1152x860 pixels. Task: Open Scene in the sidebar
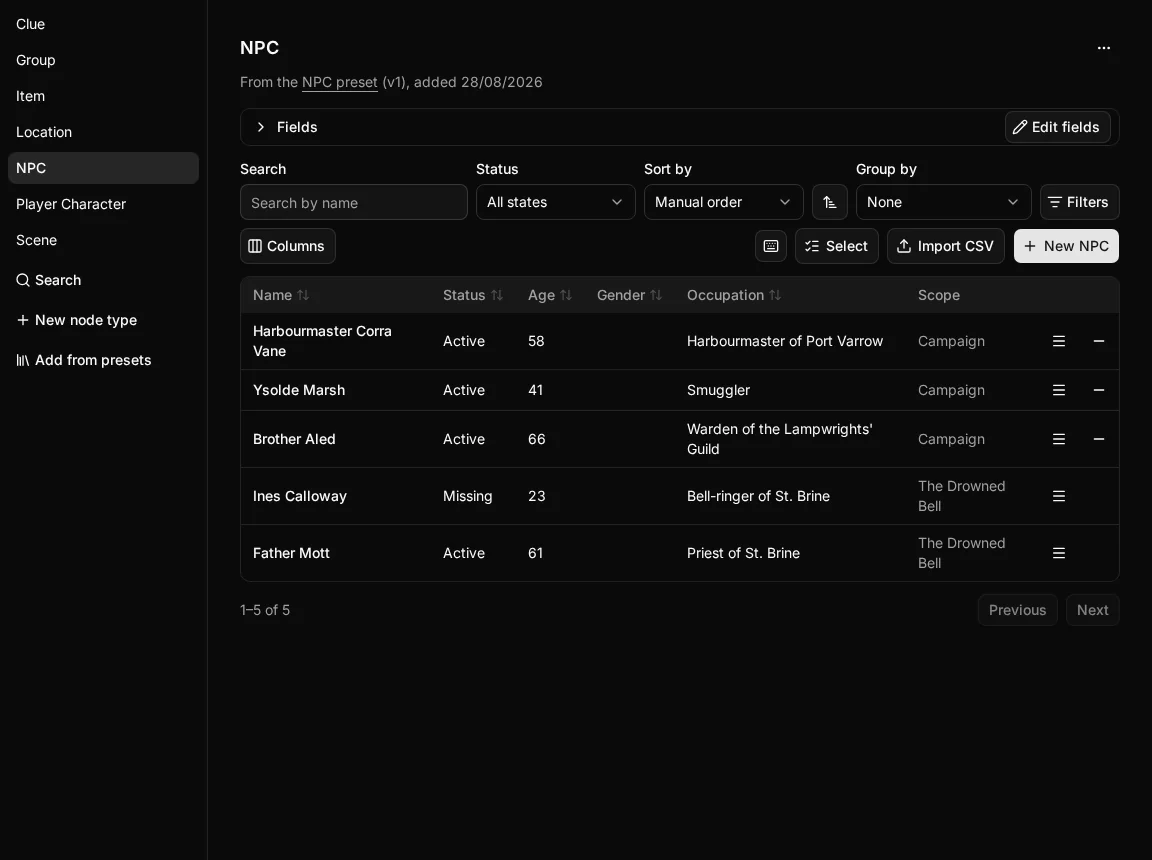(x=103, y=240)
